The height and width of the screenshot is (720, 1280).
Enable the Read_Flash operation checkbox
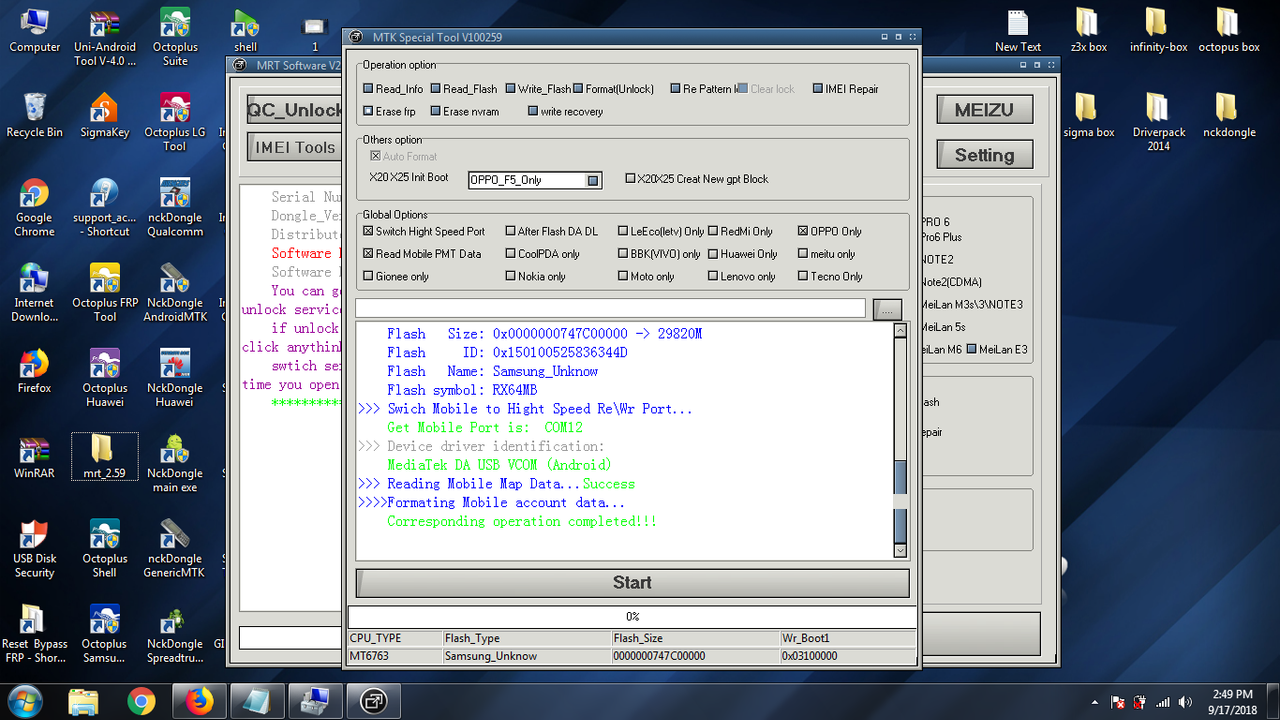click(x=436, y=89)
